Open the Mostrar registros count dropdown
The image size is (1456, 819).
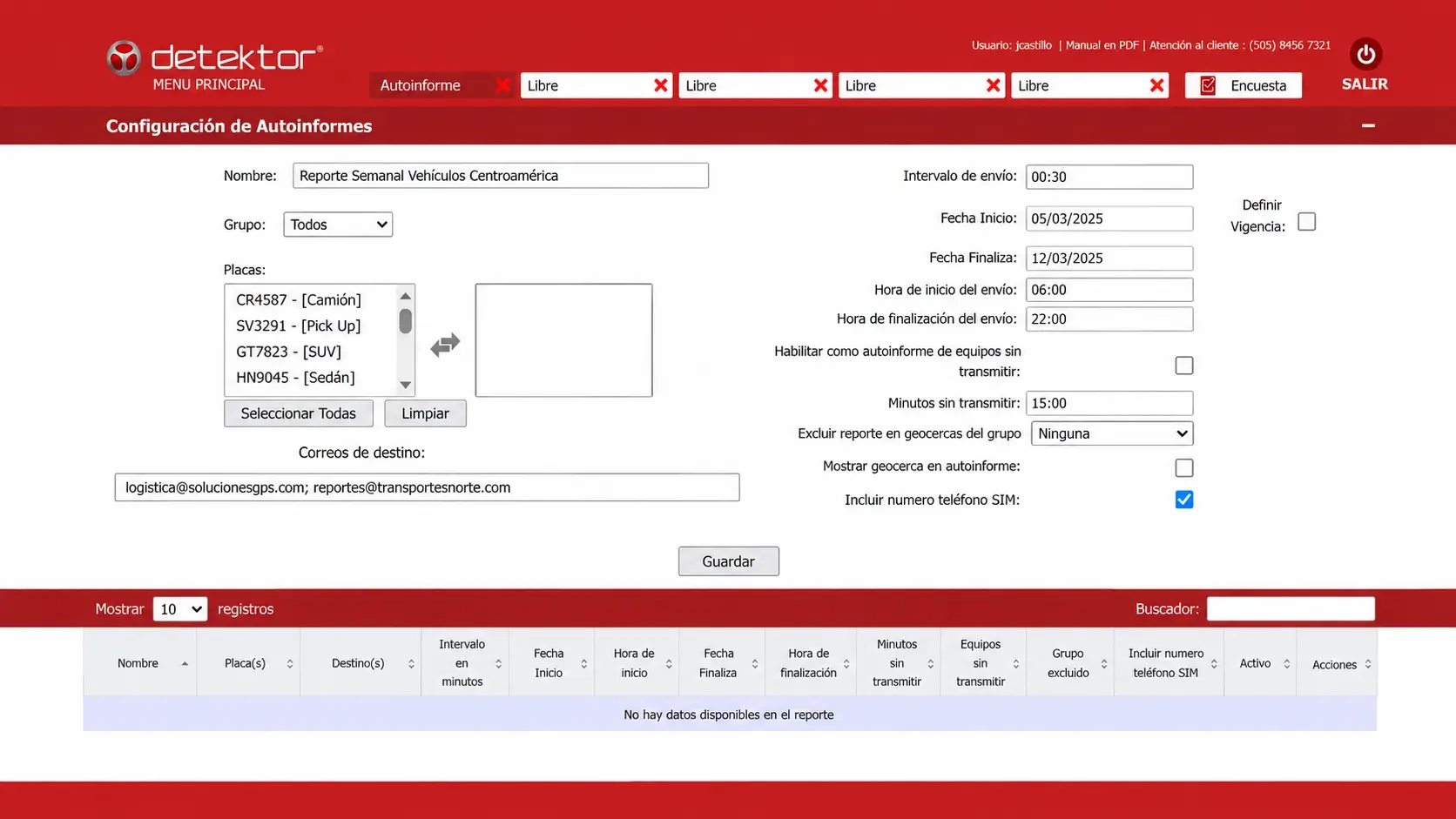(180, 609)
